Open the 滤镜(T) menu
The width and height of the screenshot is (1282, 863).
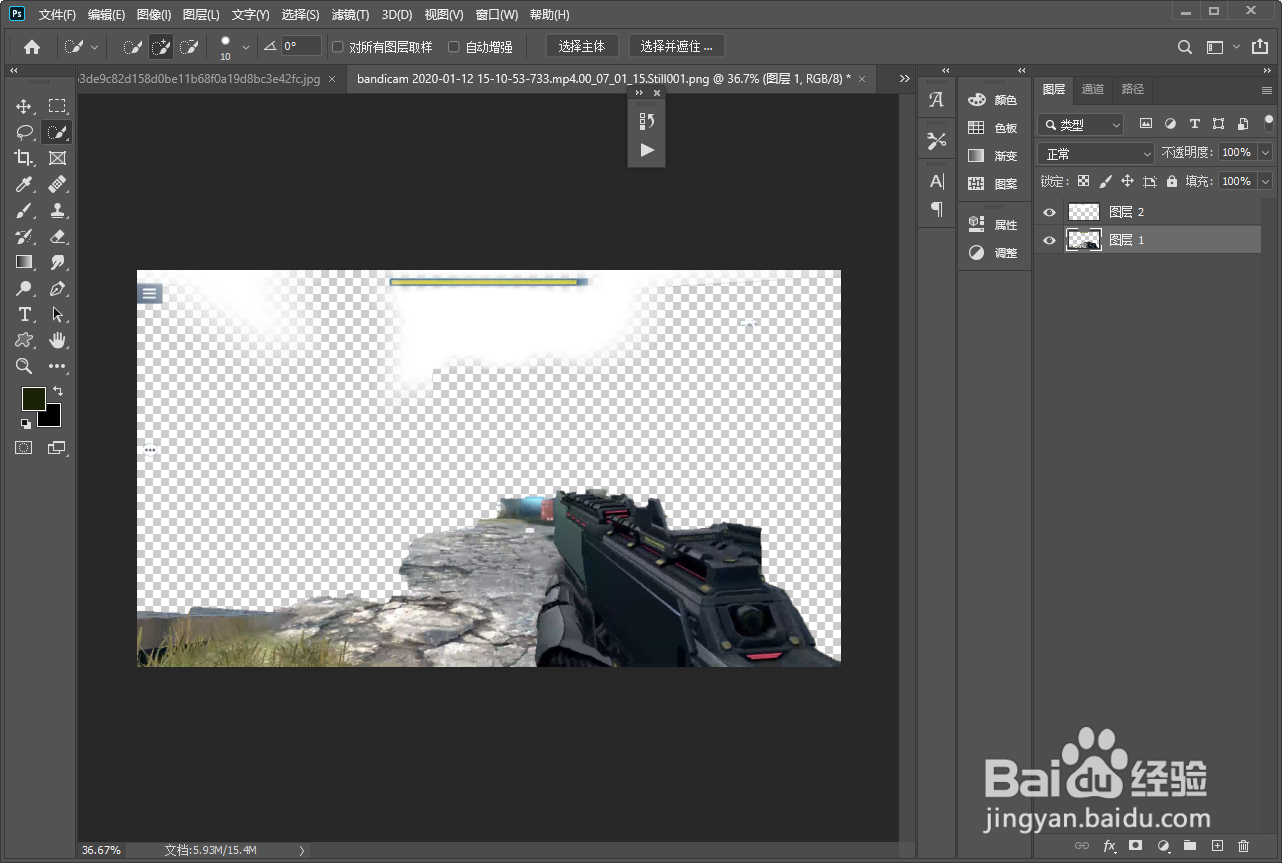point(350,15)
